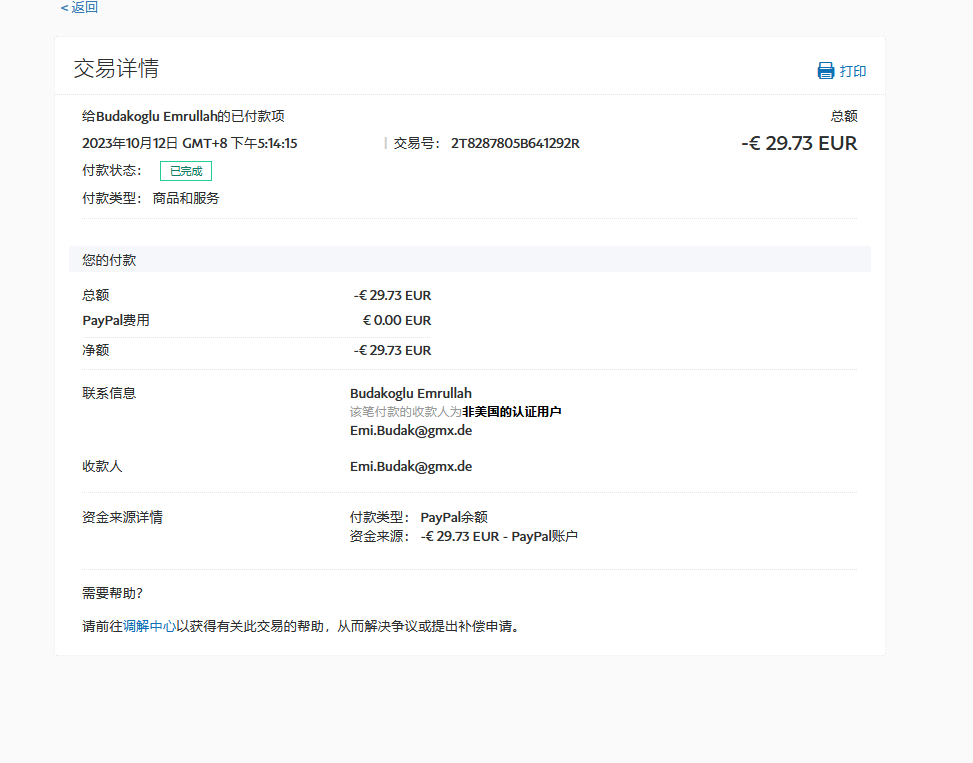Viewport: 973px width, 763px height.
Task: Click the 您的付款 section header
Action: 109,260
